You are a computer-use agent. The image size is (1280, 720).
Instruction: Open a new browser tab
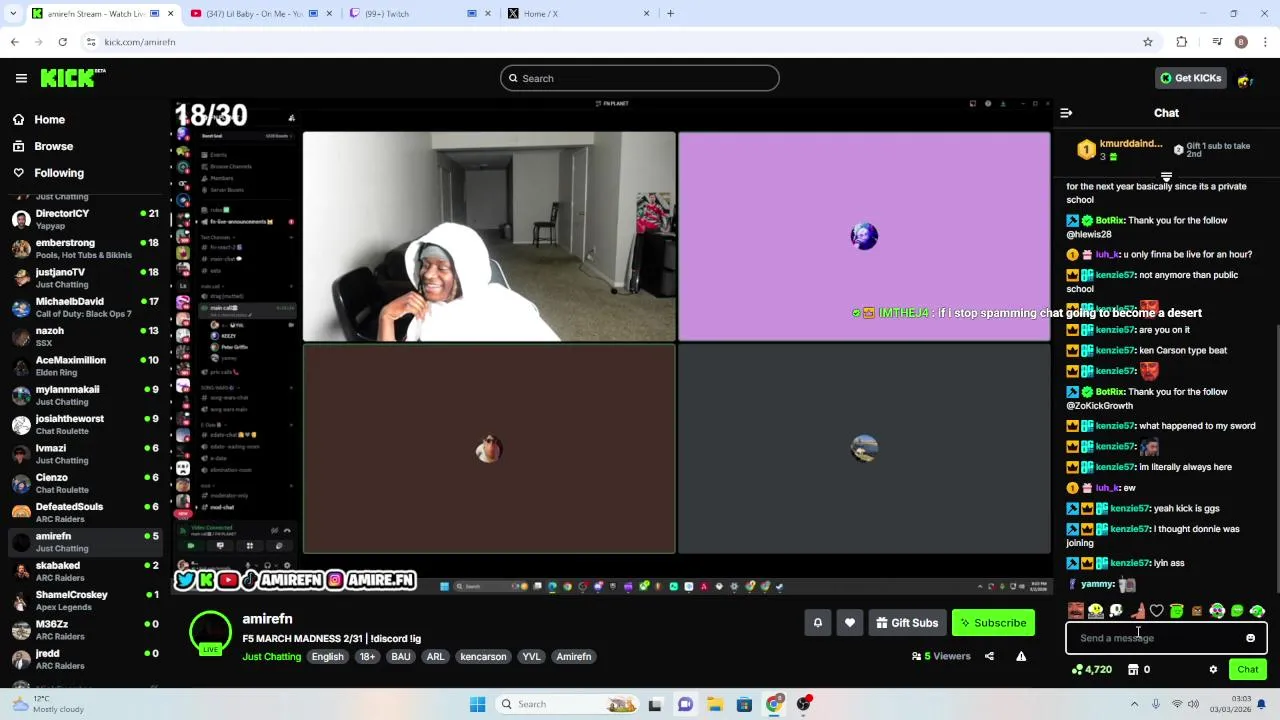click(x=670, y=14)
